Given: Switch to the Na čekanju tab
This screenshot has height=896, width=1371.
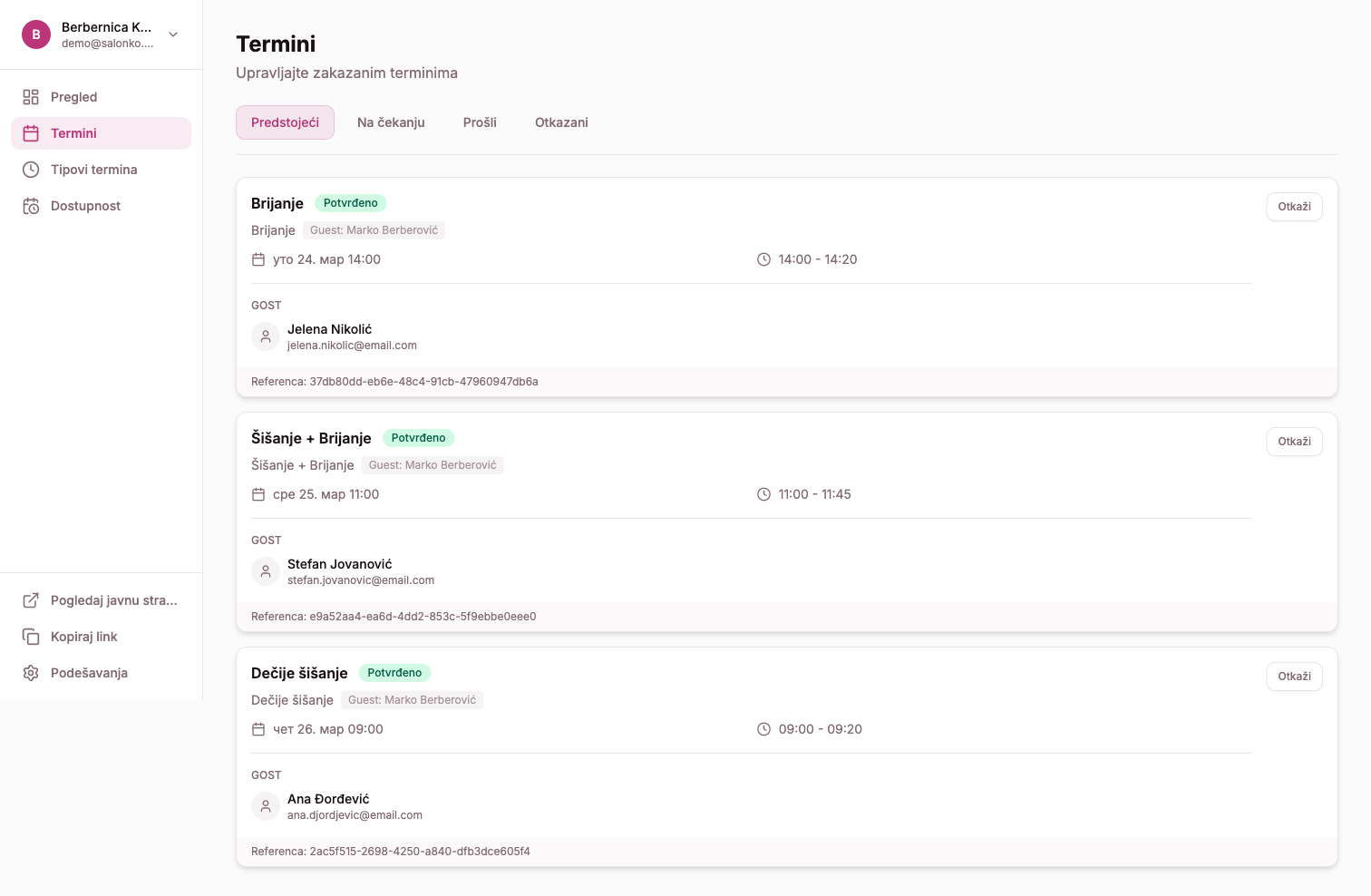Looking at the screenshot, I should coord(391,122).
